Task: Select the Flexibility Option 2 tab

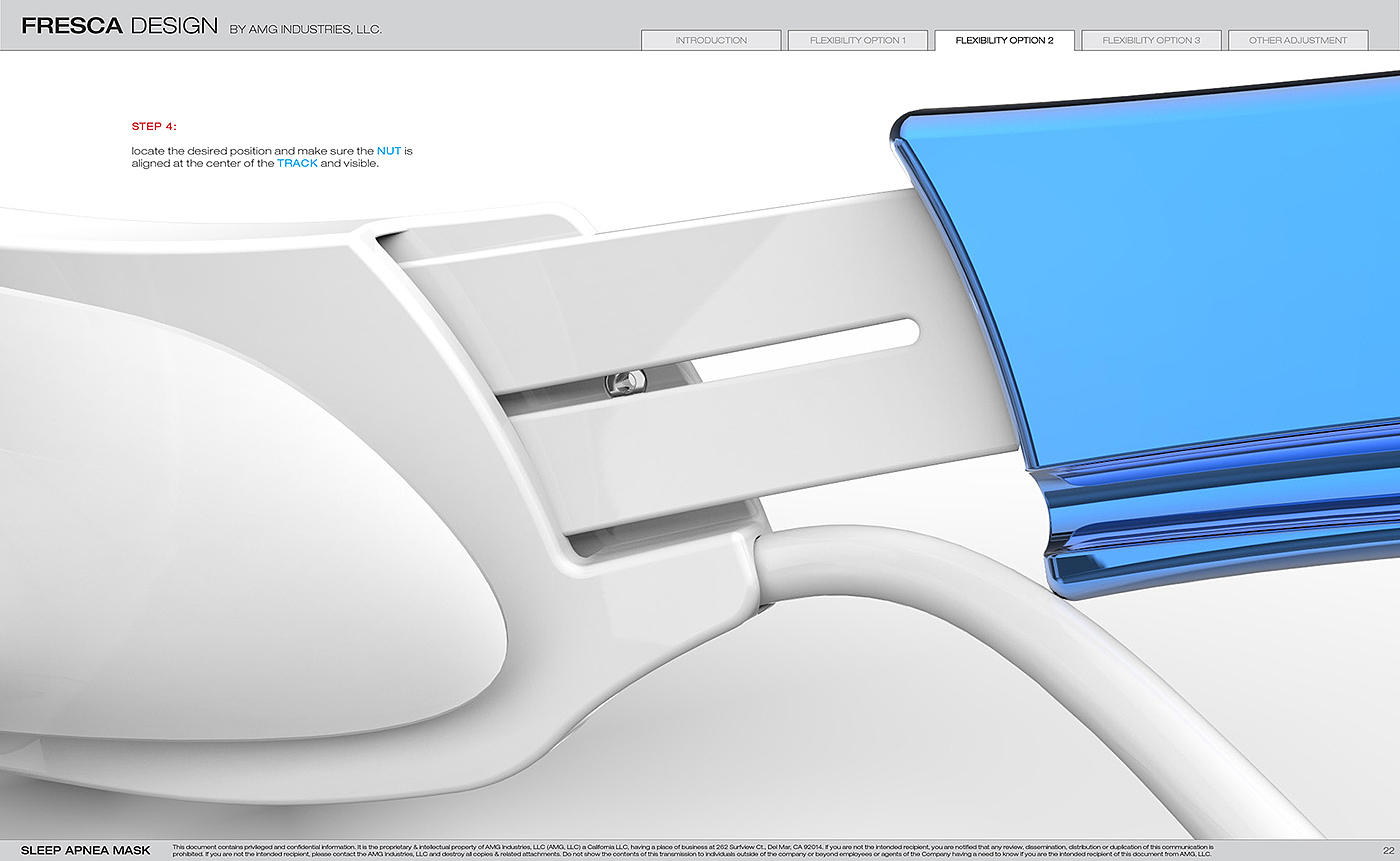Action: coord(1004,41)
